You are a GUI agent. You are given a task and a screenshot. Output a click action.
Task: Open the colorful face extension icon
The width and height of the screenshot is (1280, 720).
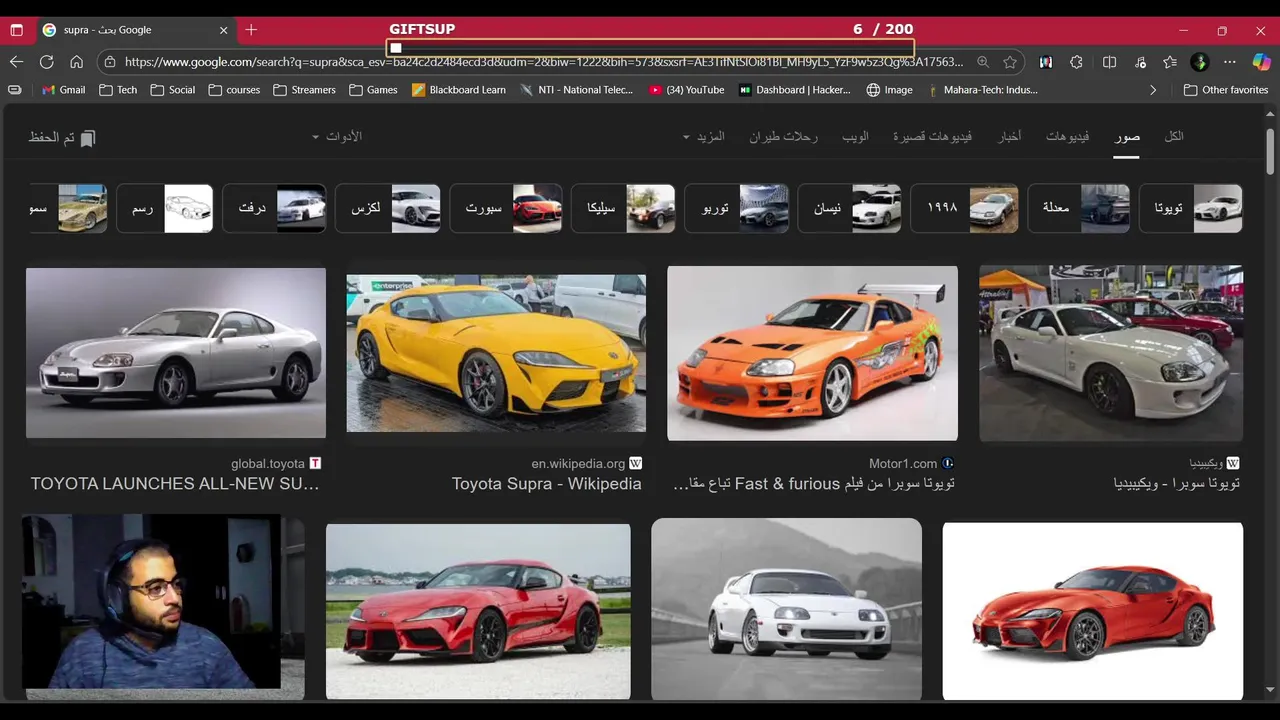click(x=1046, y=62)
